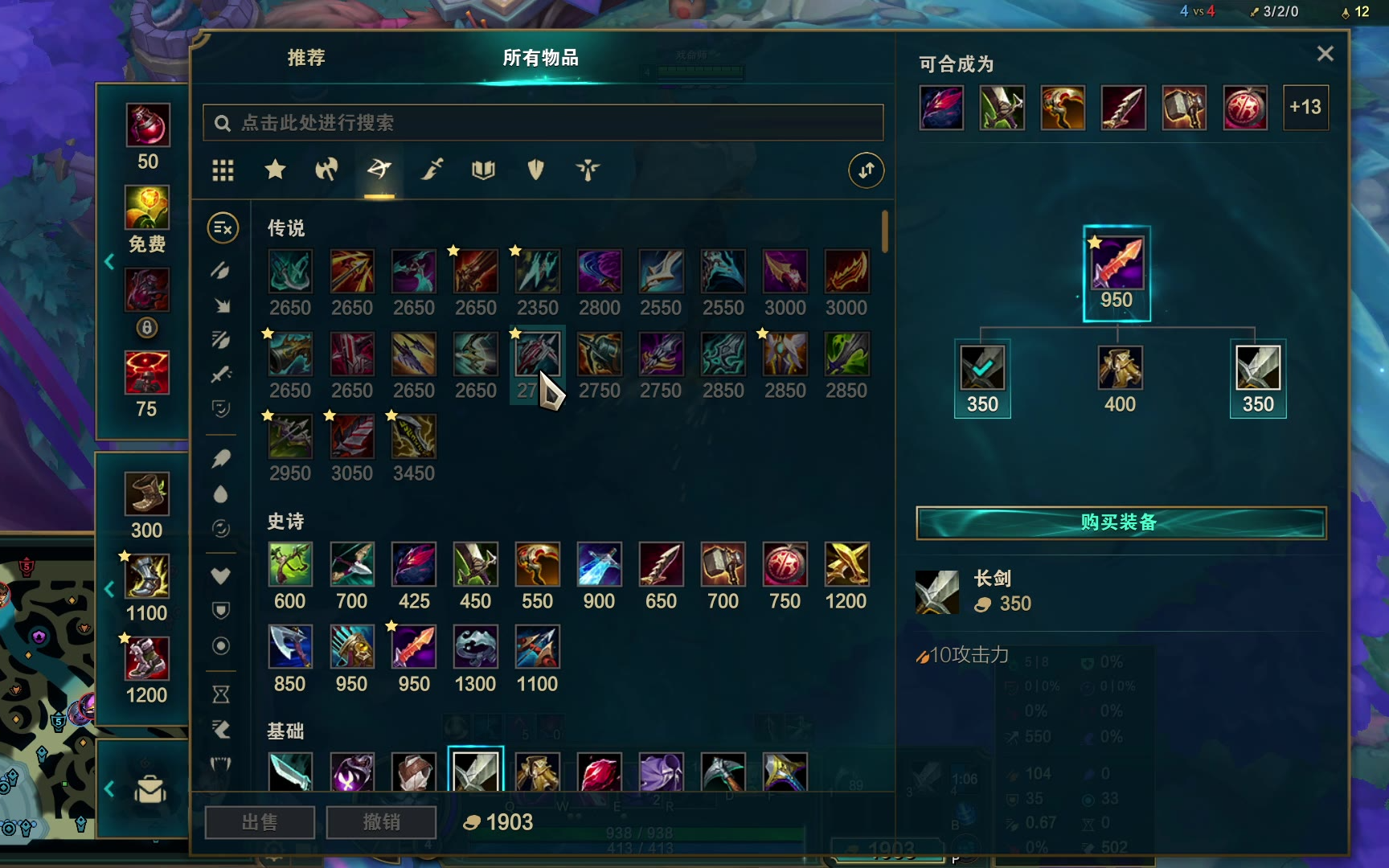The height and width of the screenshot is (868, 1389).
Task: Expand the +13 builds-into list
Action: coord(1305,107)
